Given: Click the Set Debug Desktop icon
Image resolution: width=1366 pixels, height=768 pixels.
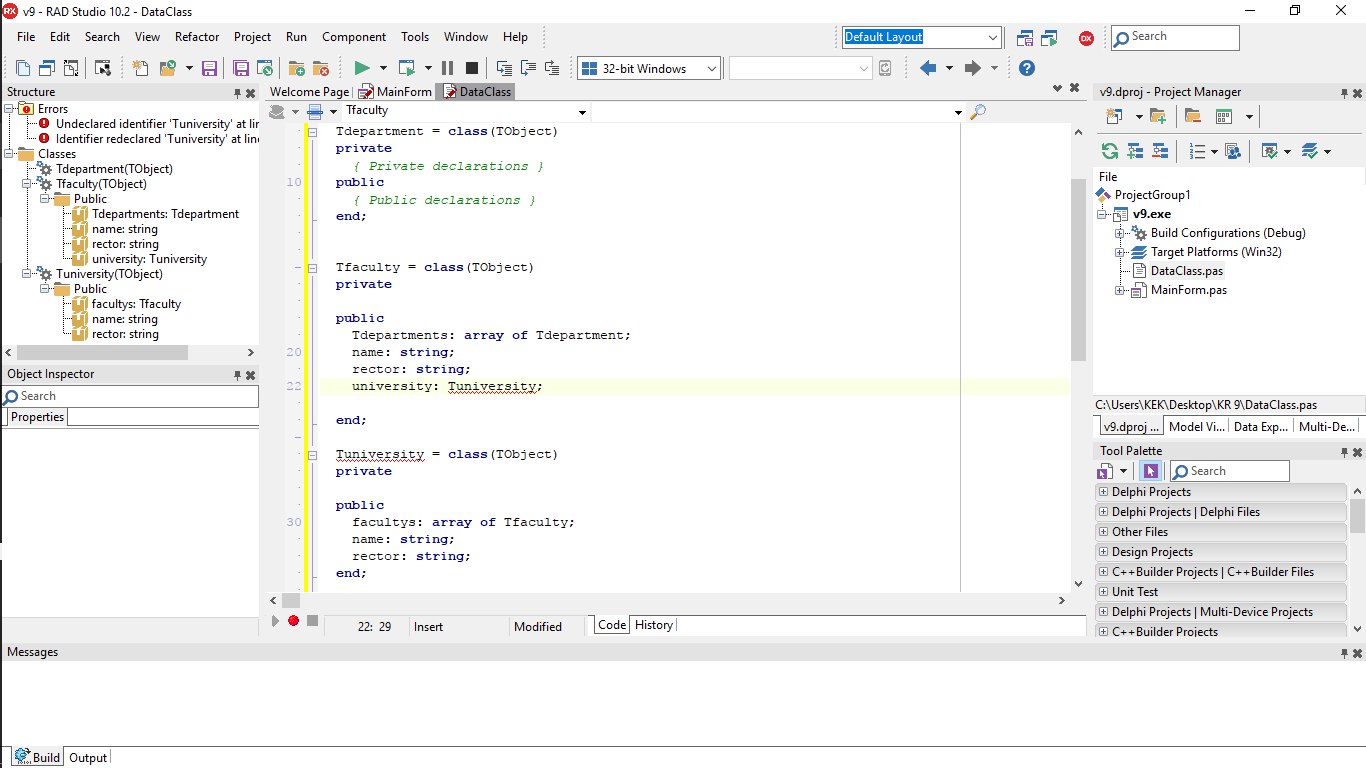Looking at the screenshot, I should click(1049, 38).
